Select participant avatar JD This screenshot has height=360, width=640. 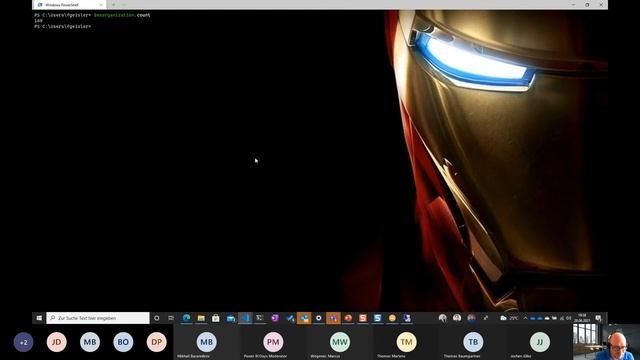point(57,342)
